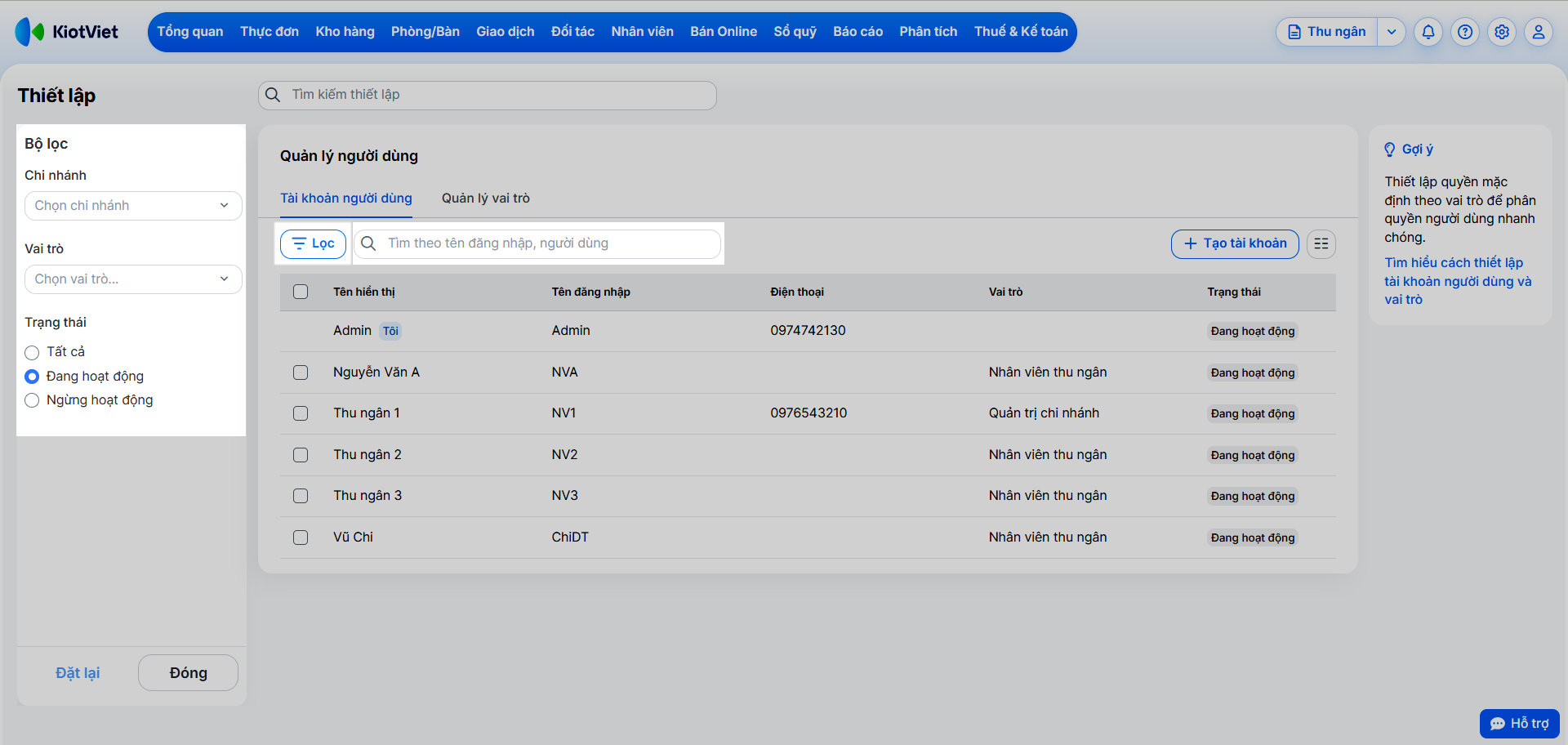1568x745 pixels.
Task: Tick the checkbox for Vũ Chi
Action: pyautogui.click(x=301, y=538)
